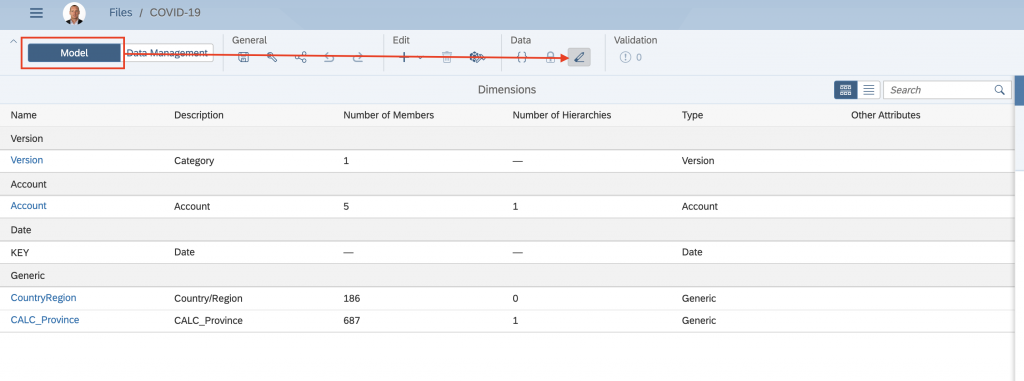The image size is (1024, 381).
Task: Open model preferences wrench icon
Action: 272,58
